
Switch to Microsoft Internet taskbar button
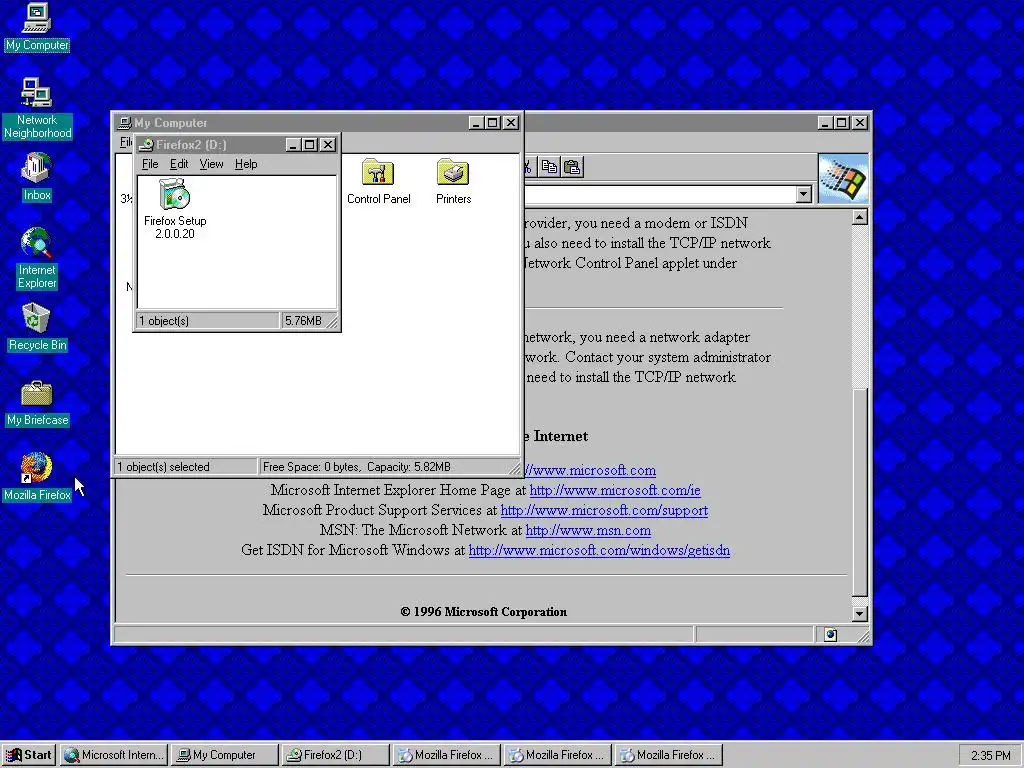pyautogui.click(x=114, y=755)
